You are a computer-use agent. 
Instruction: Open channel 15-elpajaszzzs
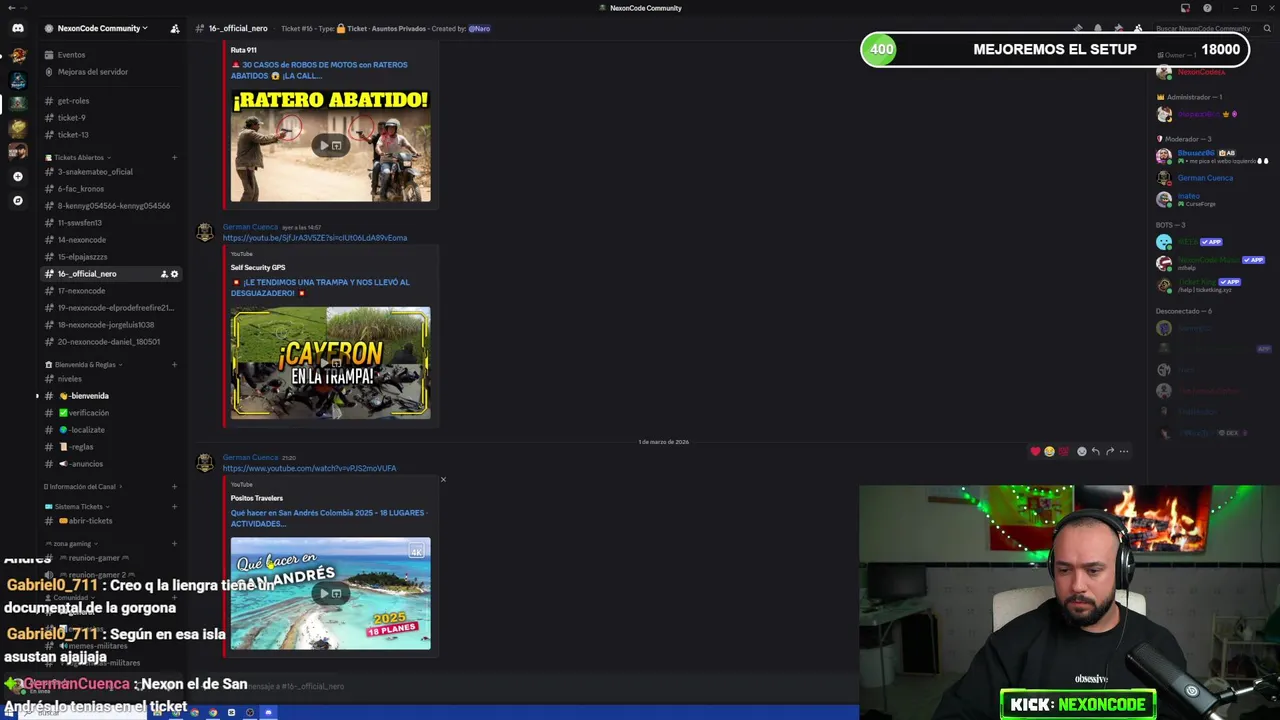82,257
